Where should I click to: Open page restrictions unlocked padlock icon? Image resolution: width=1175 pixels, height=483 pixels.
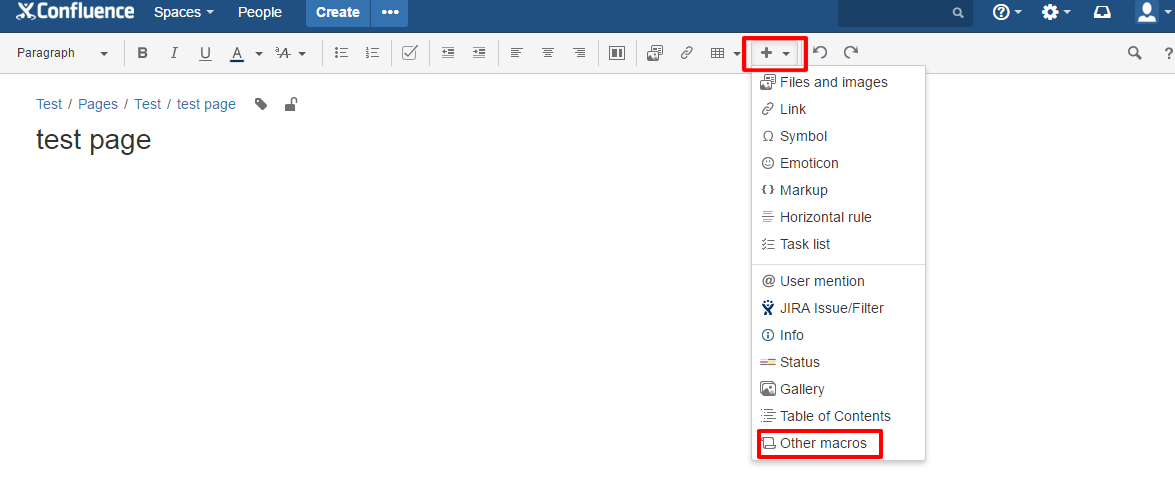point(291,104)
